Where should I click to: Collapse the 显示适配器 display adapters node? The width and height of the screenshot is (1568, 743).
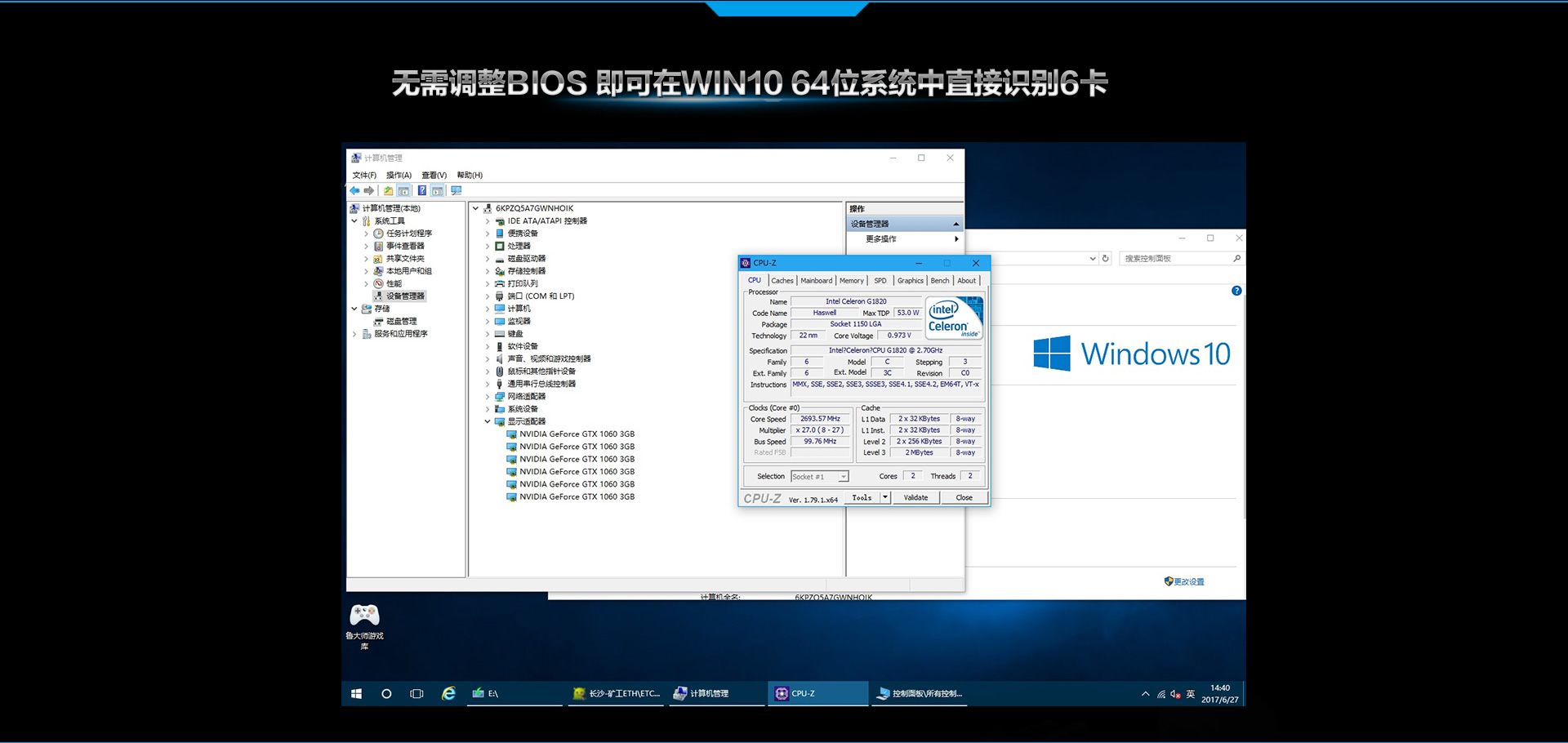pyautogui.click(x=488, y=421)
